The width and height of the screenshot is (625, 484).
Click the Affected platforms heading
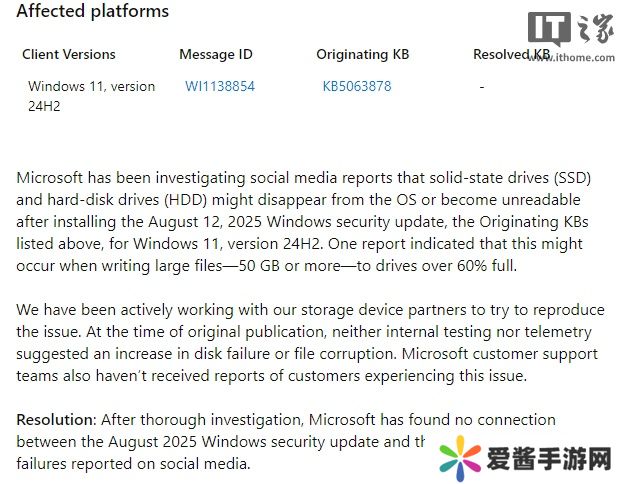(93, 12)
